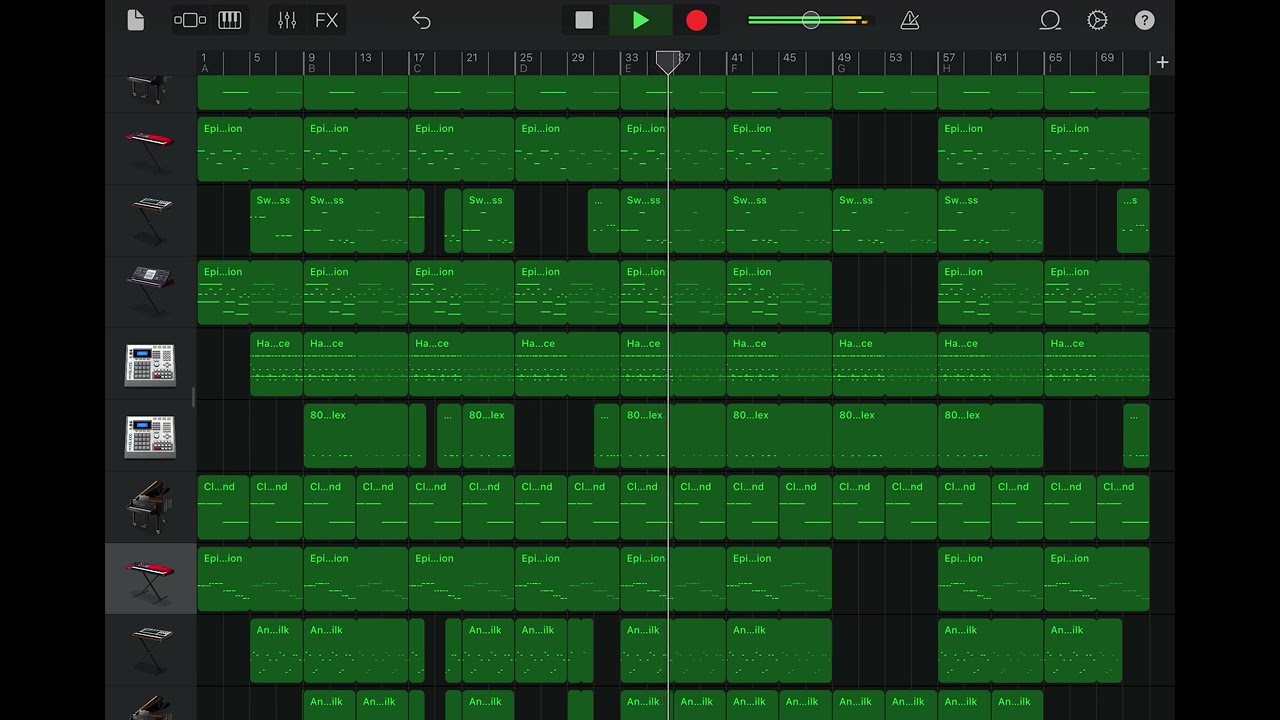Select the Cl...nd region starting at bar 69

click(x=1123, y=508)
